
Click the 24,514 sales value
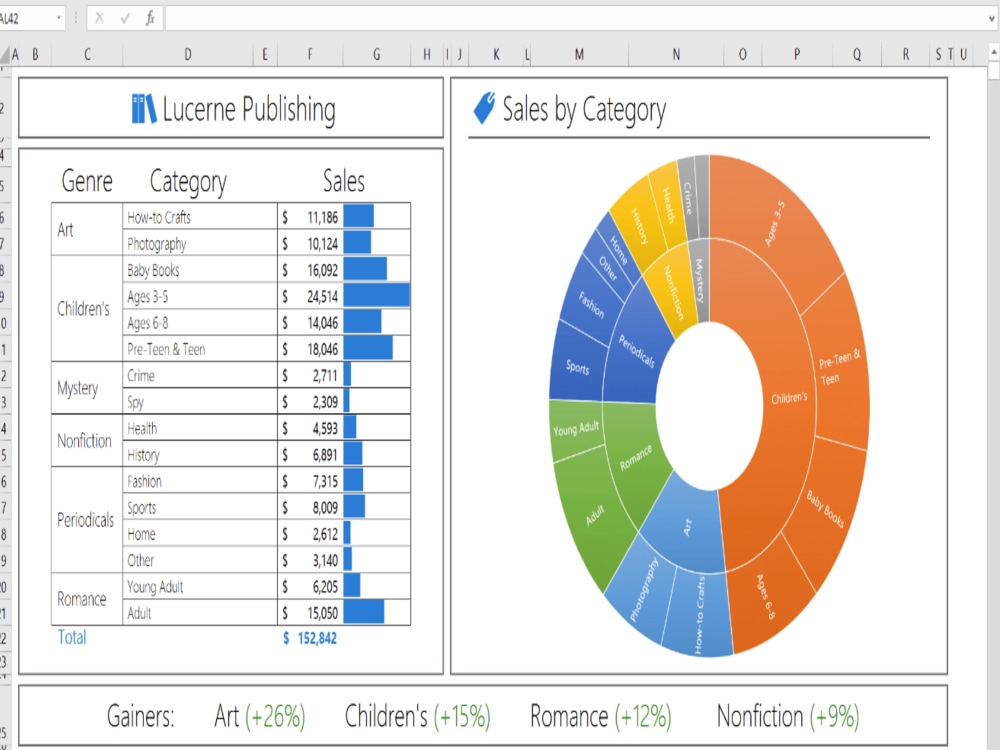[x=322, y=297]
